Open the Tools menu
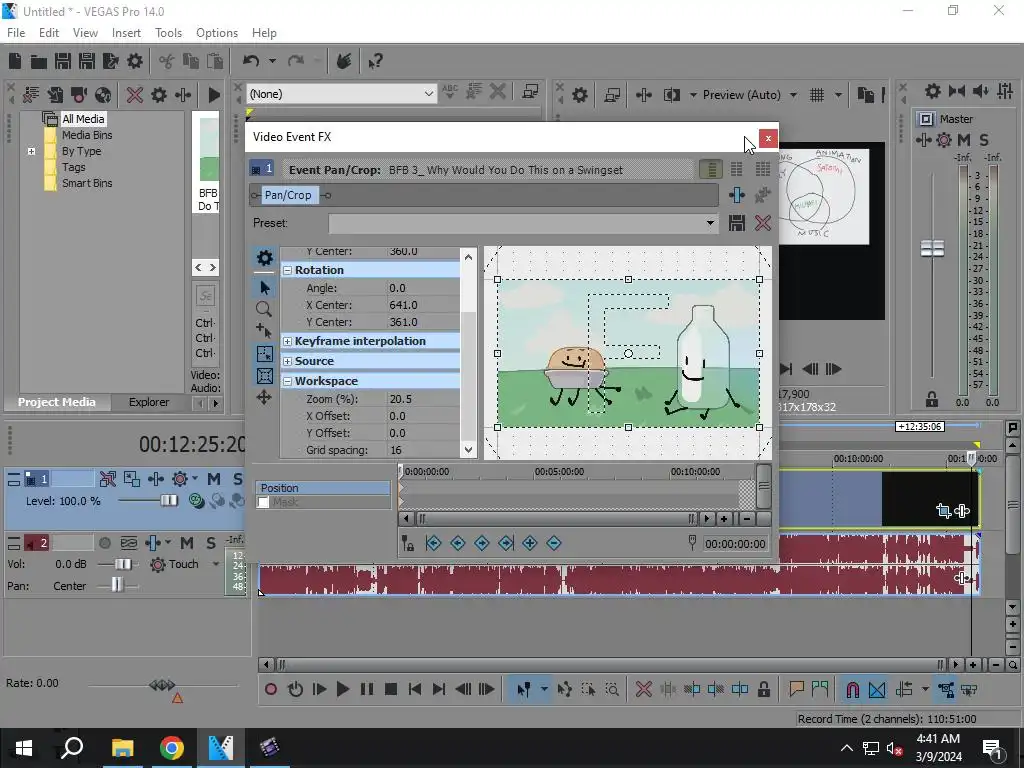The width and height of the screenshot is (1024, 768). click(x=168, y=33)
